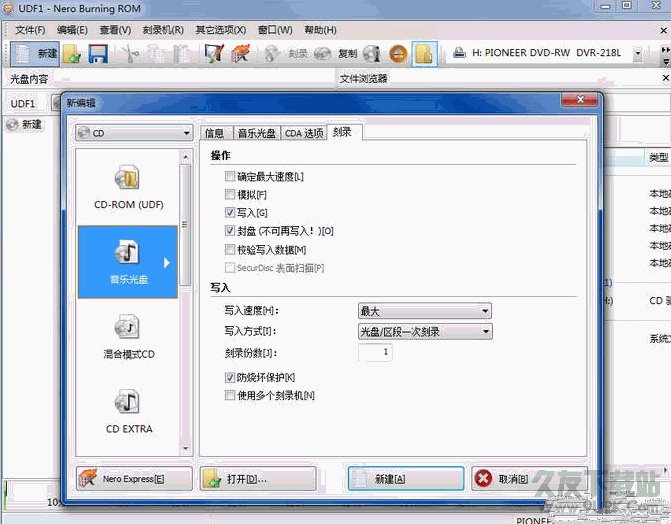This screenshot has height=524, width=671.
Task: Open the 查看(V) menu
Action: (115, 30)
